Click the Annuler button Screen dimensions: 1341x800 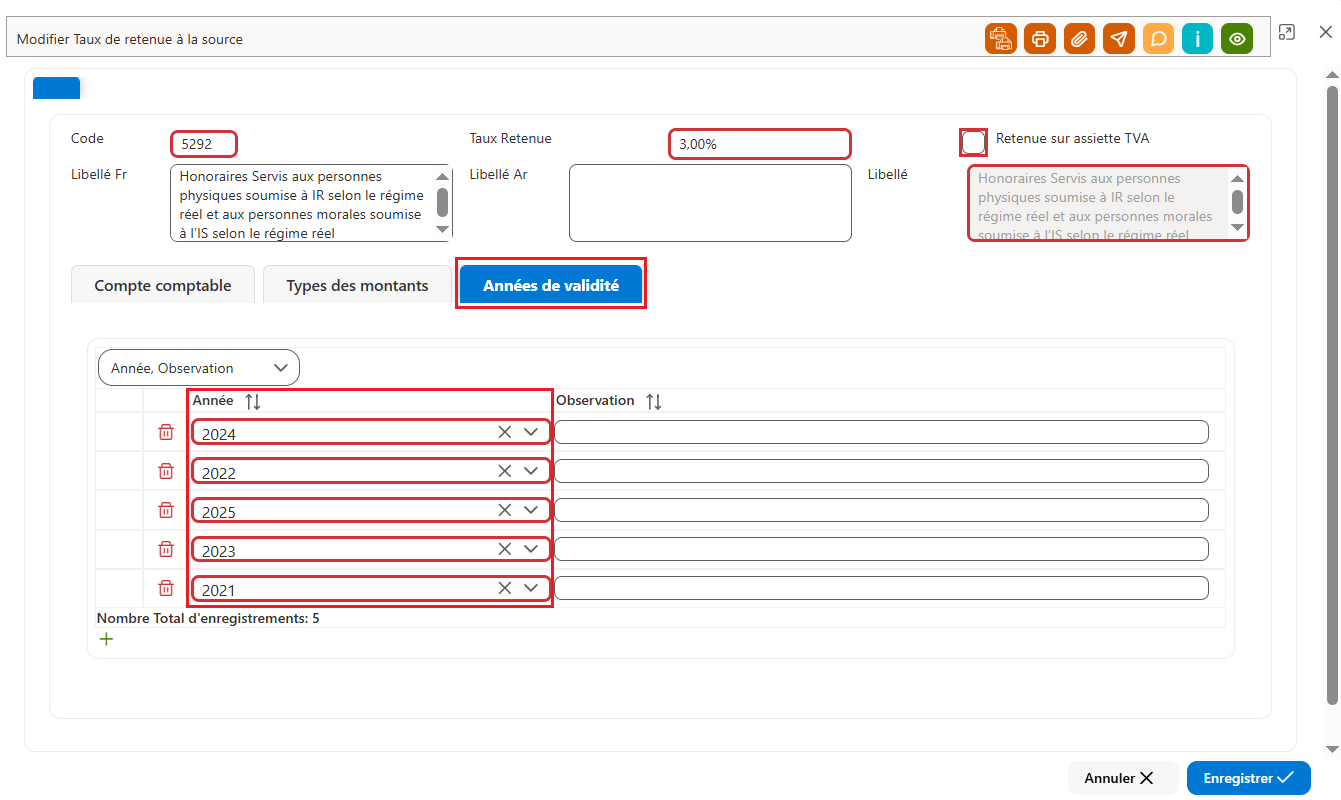pyautogui.click(x=1119, y=778)
